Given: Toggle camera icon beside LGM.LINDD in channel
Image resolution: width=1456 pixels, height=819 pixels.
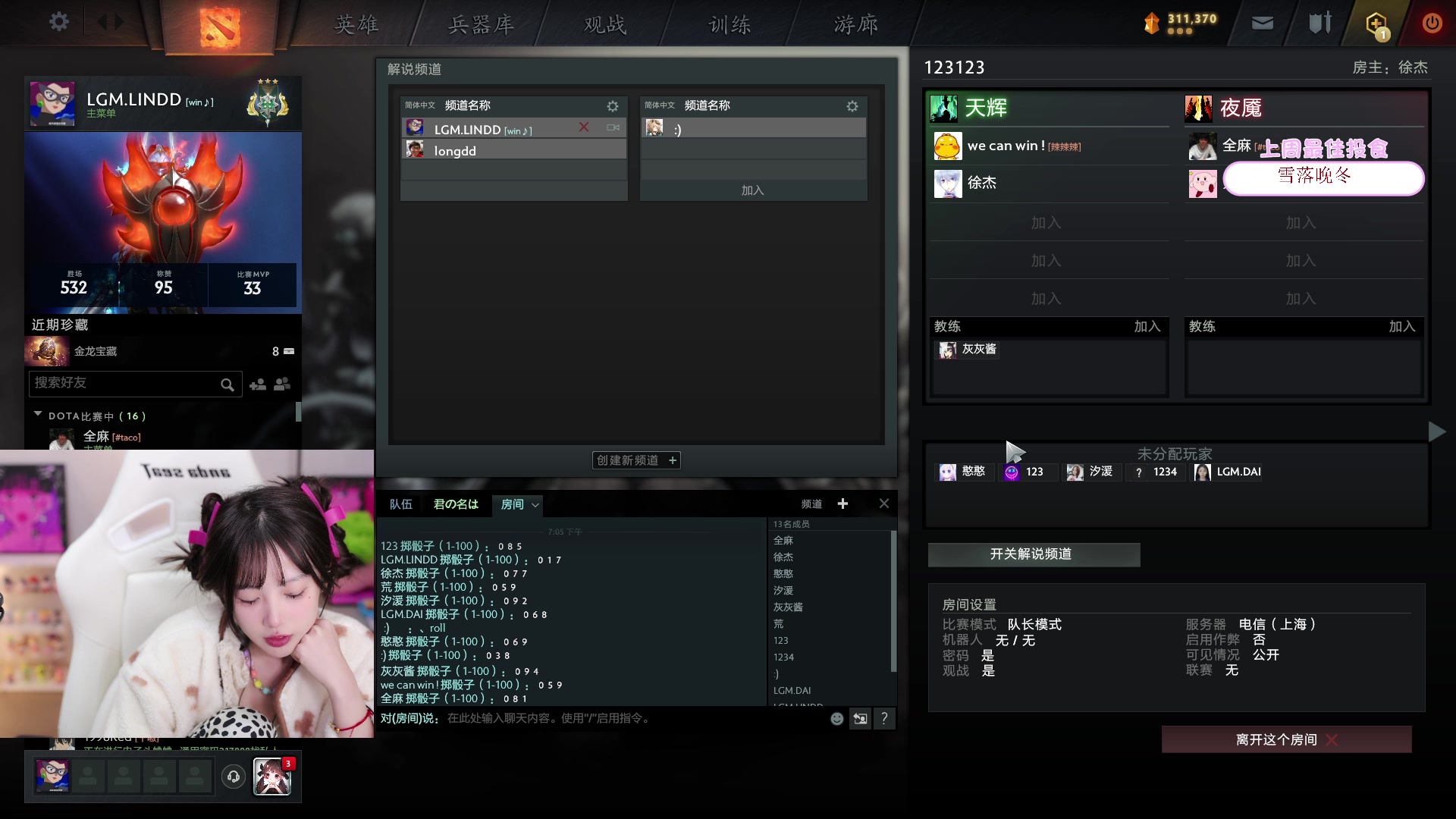Looking at the screenshot, I should pyautogui.click(x=613, y=127).
